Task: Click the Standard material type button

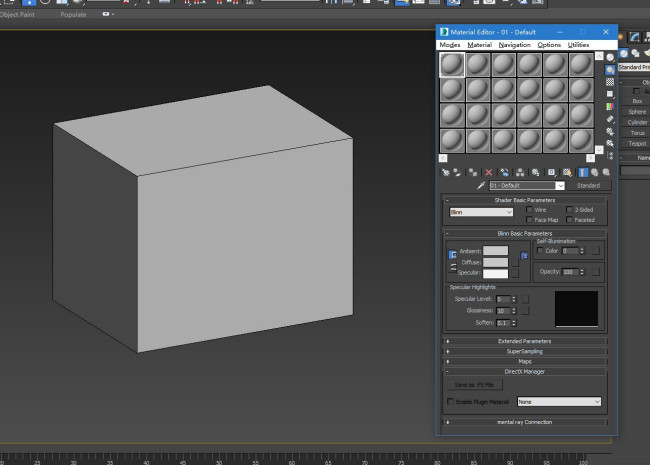Action: pyautogui.click(x=588, y=185)
